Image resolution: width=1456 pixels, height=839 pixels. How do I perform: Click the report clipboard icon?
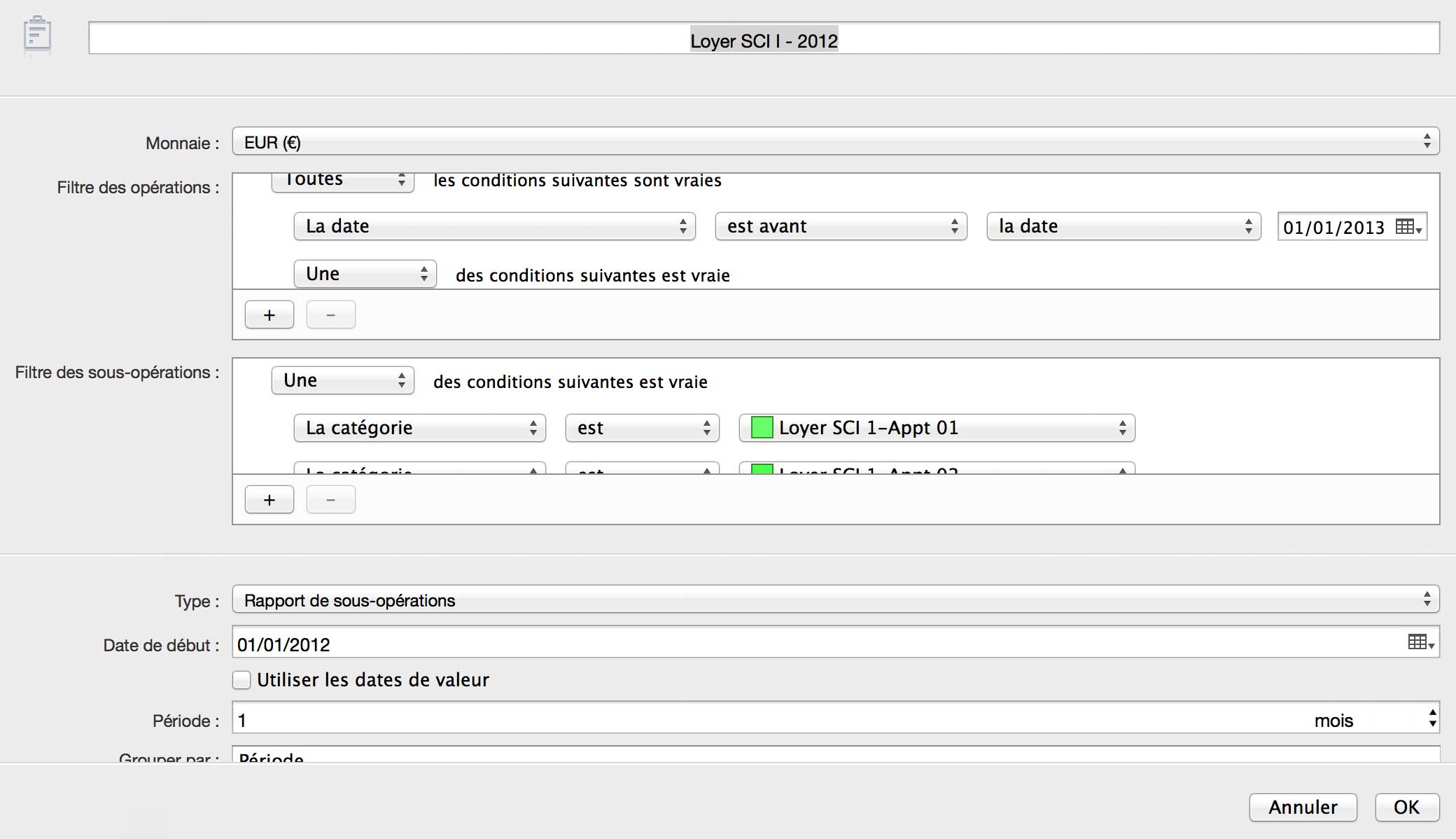(x=37, y=35)
